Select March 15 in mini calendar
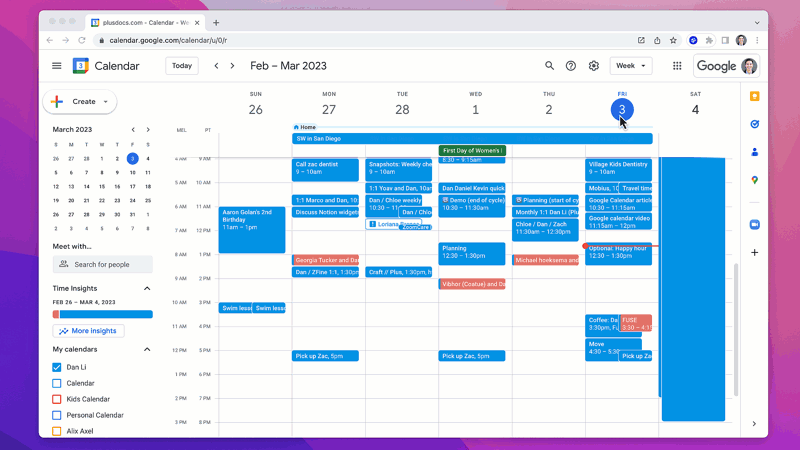Screen dimensions: 800x450 (x=102, y=187)
